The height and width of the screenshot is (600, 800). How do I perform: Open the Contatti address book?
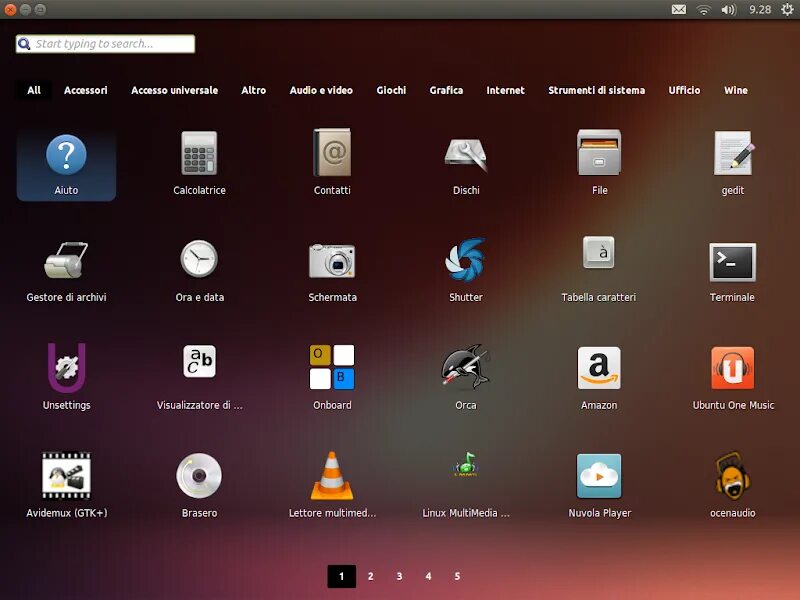pyautogui.click(x=332, y=163)
